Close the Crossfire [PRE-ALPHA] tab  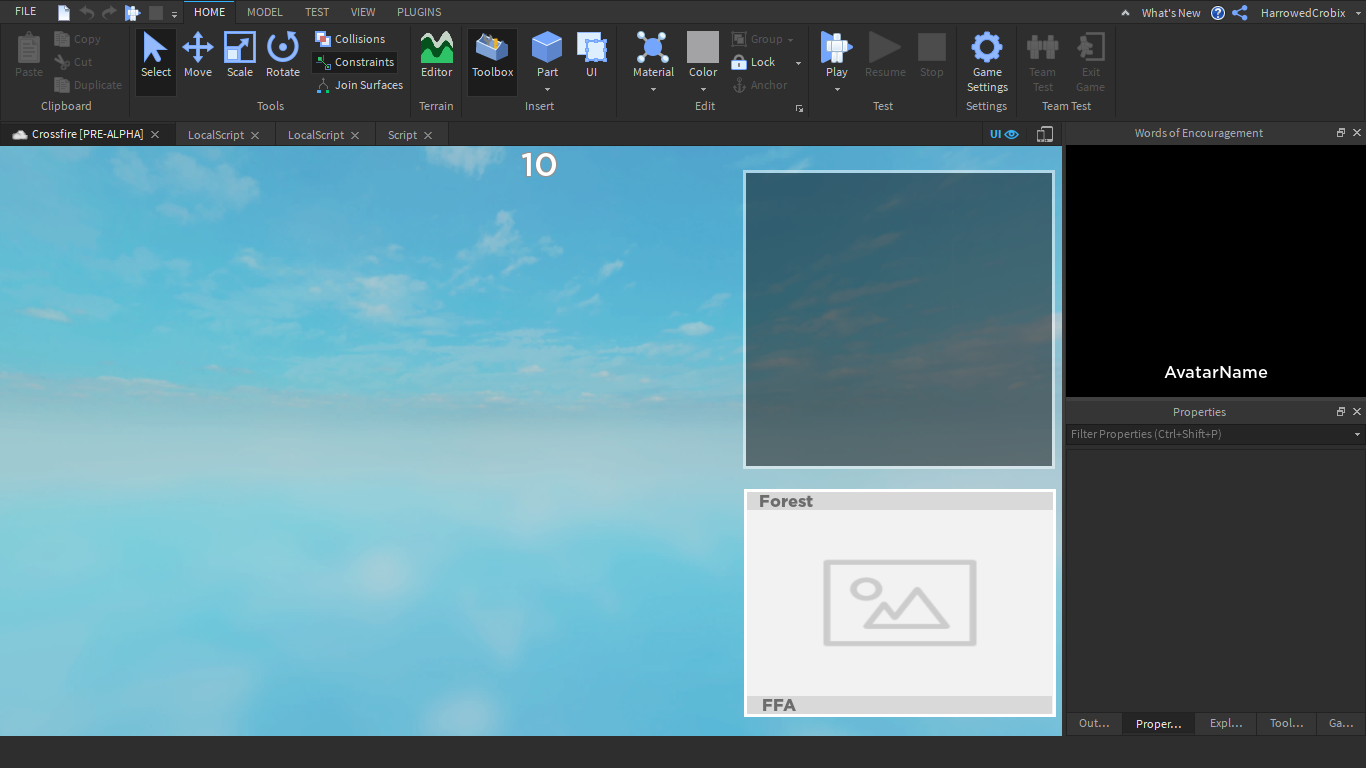155,135
